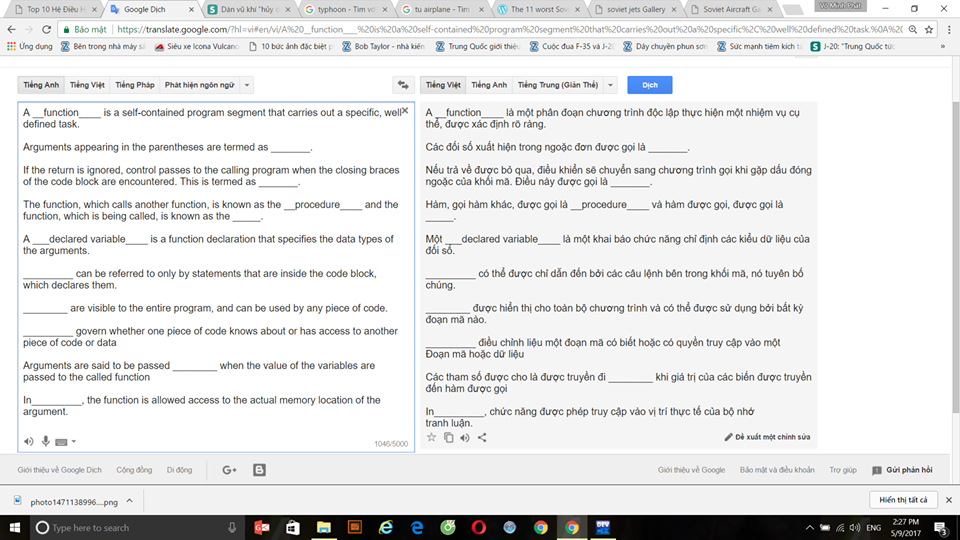Star the translation to save it
Viewport: 960px width, 540px height.
pos(432,437)
